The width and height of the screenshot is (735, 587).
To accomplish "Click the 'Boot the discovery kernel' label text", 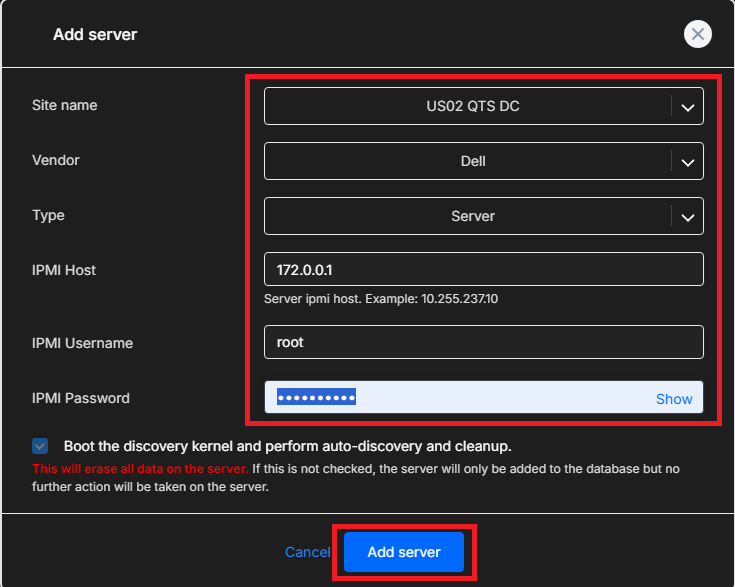I will click(x=288, y=446).
